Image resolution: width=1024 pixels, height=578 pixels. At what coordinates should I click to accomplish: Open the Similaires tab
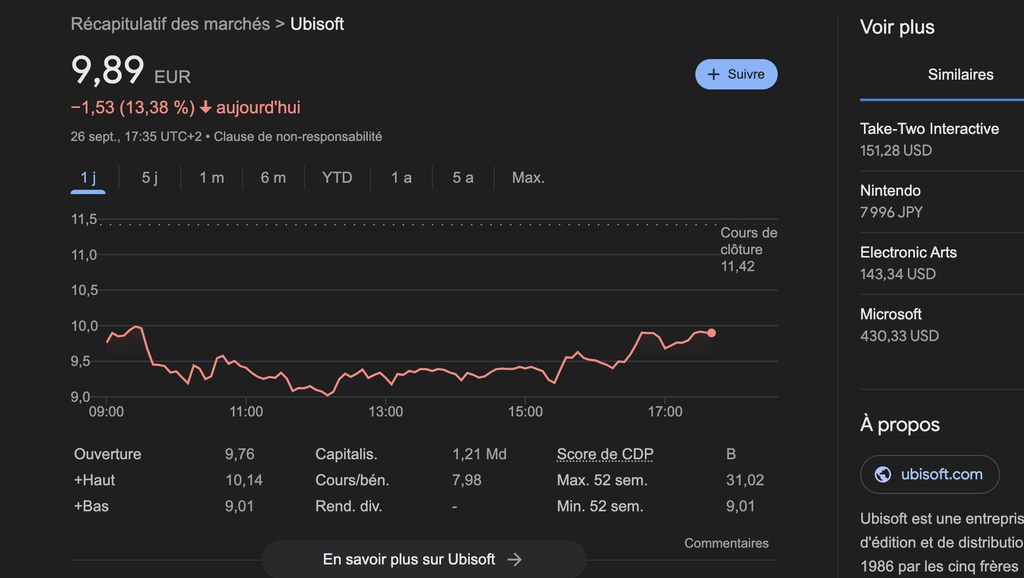pos(960,75)
